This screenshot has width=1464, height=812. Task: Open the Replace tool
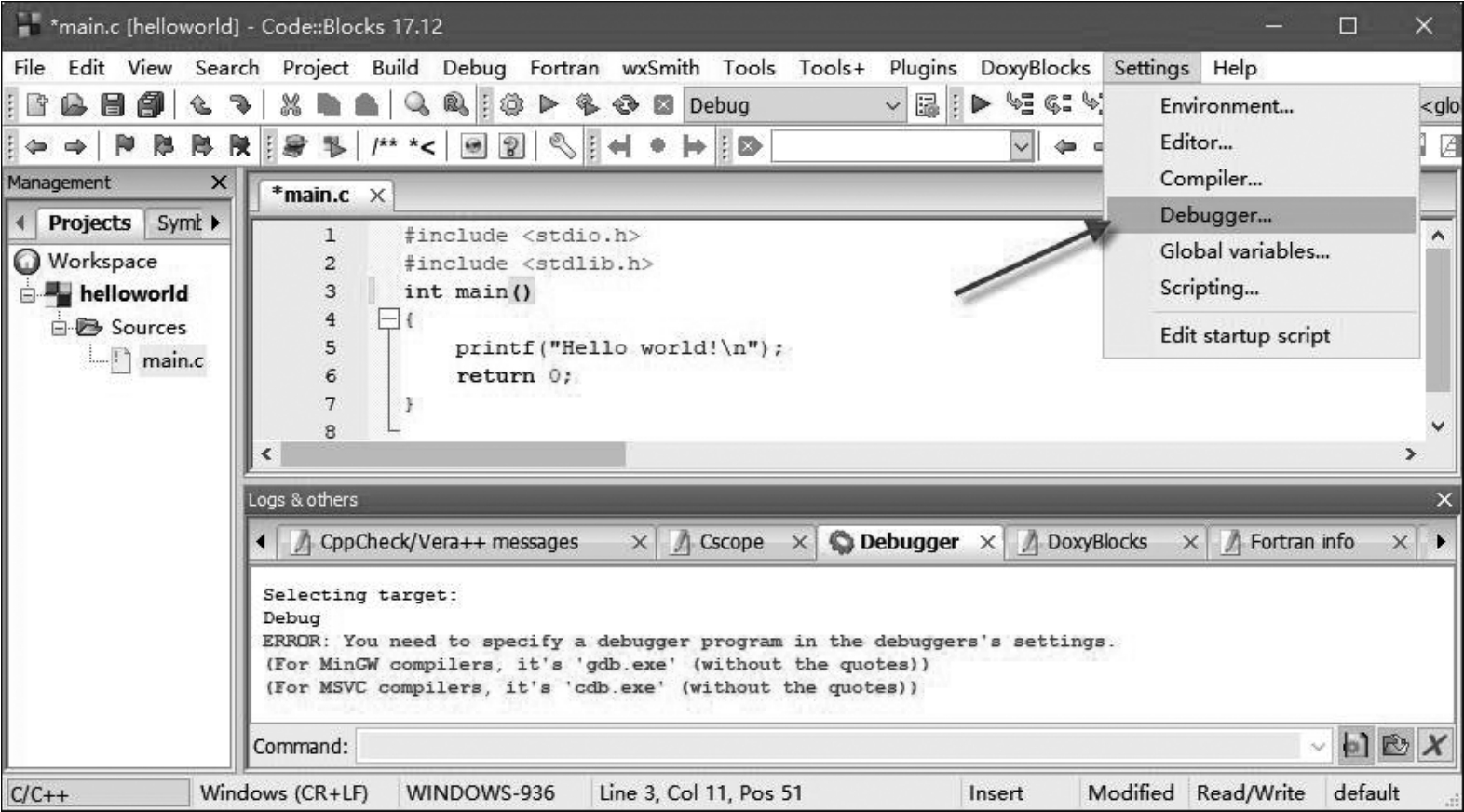[x=455, y=105]
